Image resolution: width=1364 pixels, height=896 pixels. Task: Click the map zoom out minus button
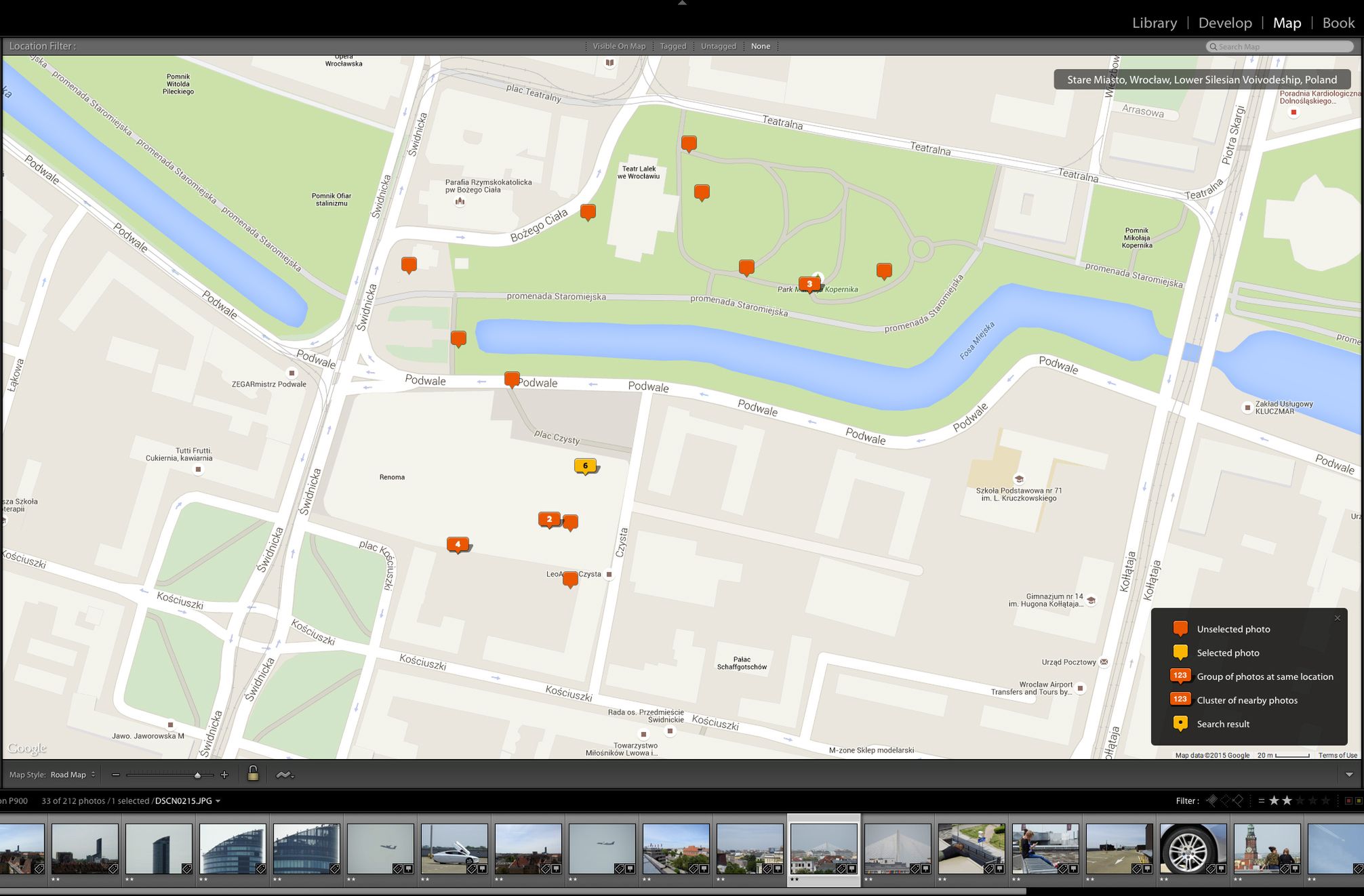pos(116,775)
